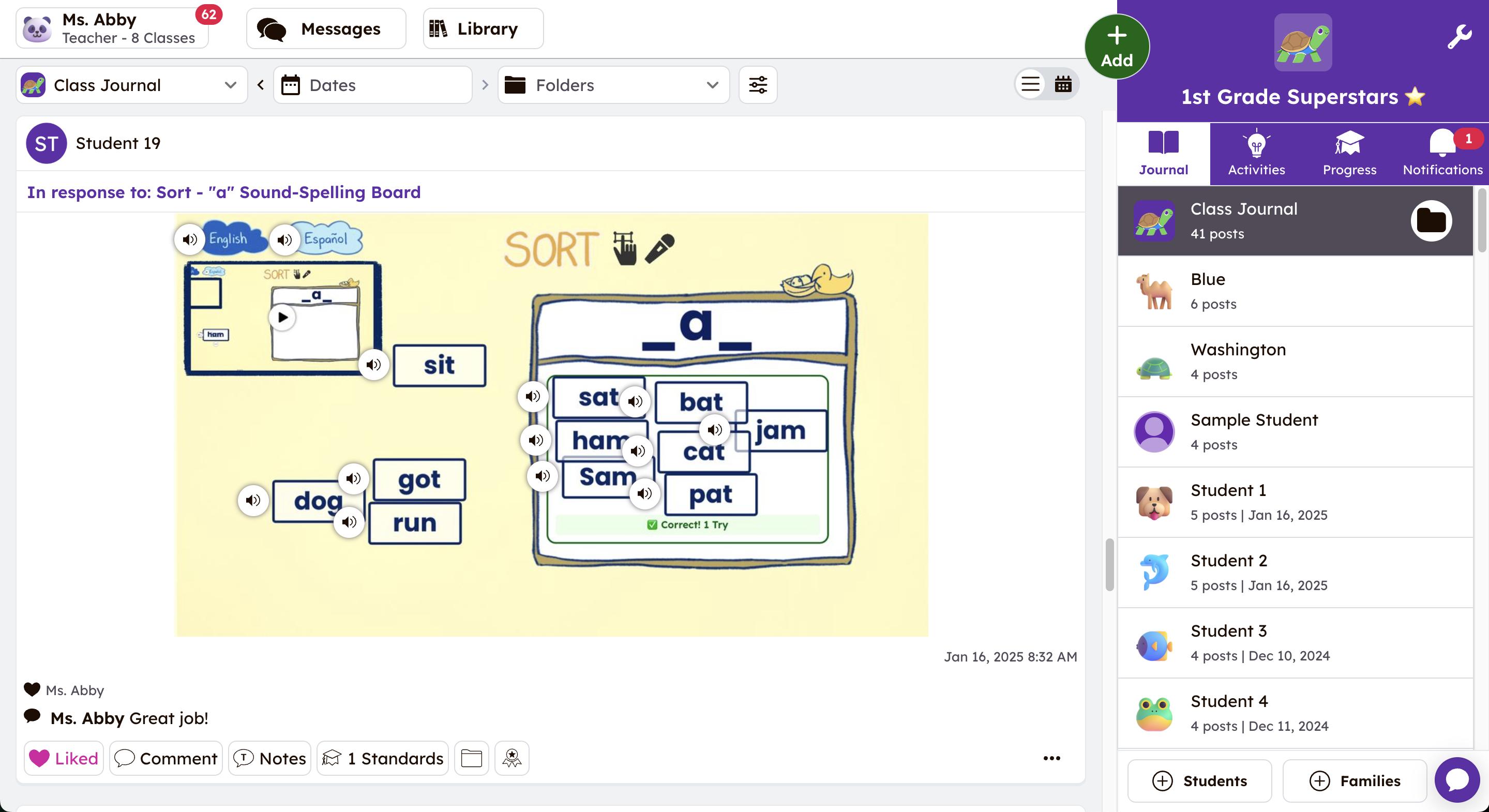Click the green Add button

pyautogui.click(x=1116, y=46)
